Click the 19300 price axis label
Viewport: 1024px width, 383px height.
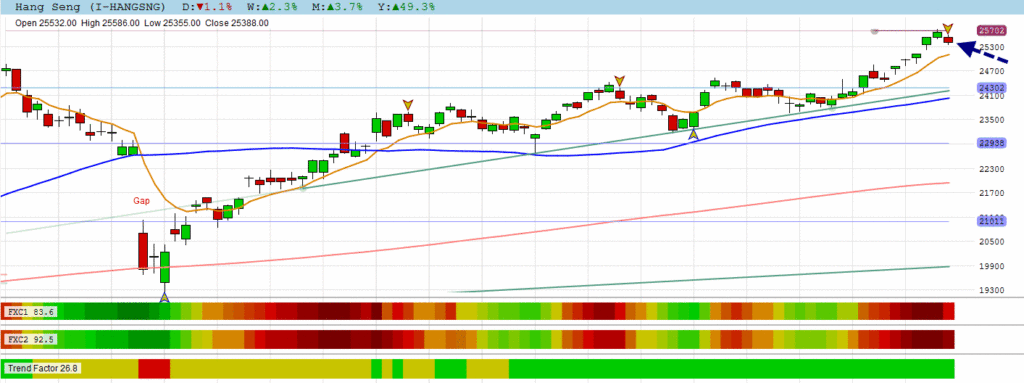[x=991, y=290]
